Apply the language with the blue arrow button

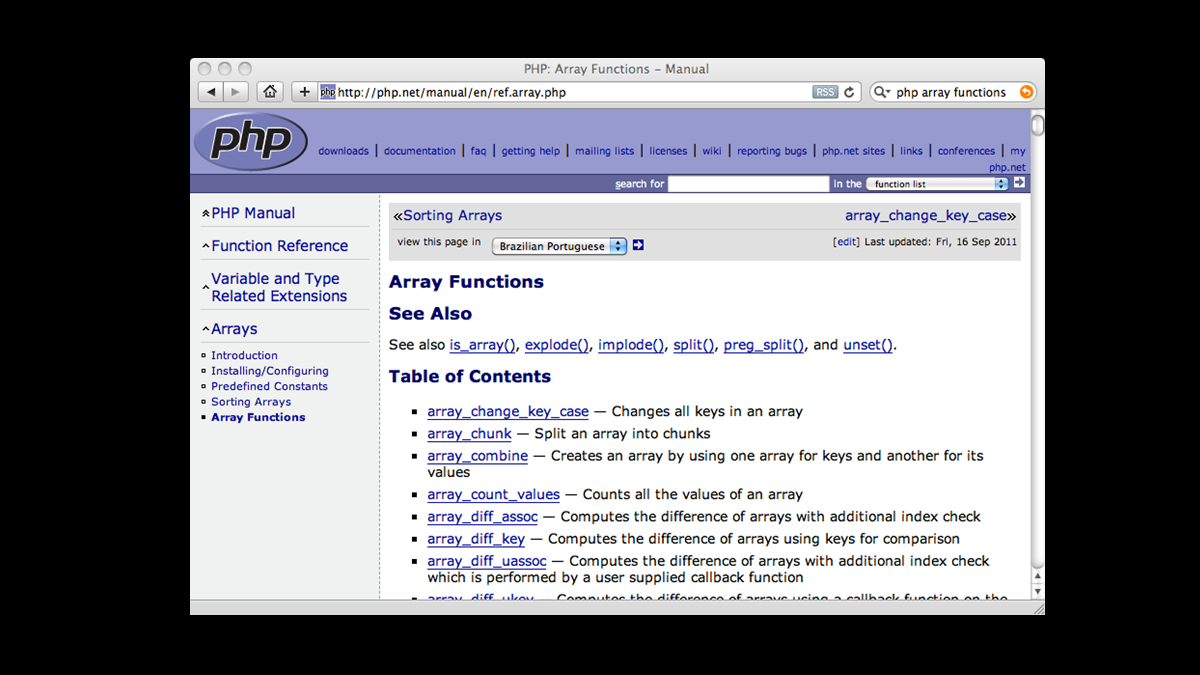click(638, 245)
